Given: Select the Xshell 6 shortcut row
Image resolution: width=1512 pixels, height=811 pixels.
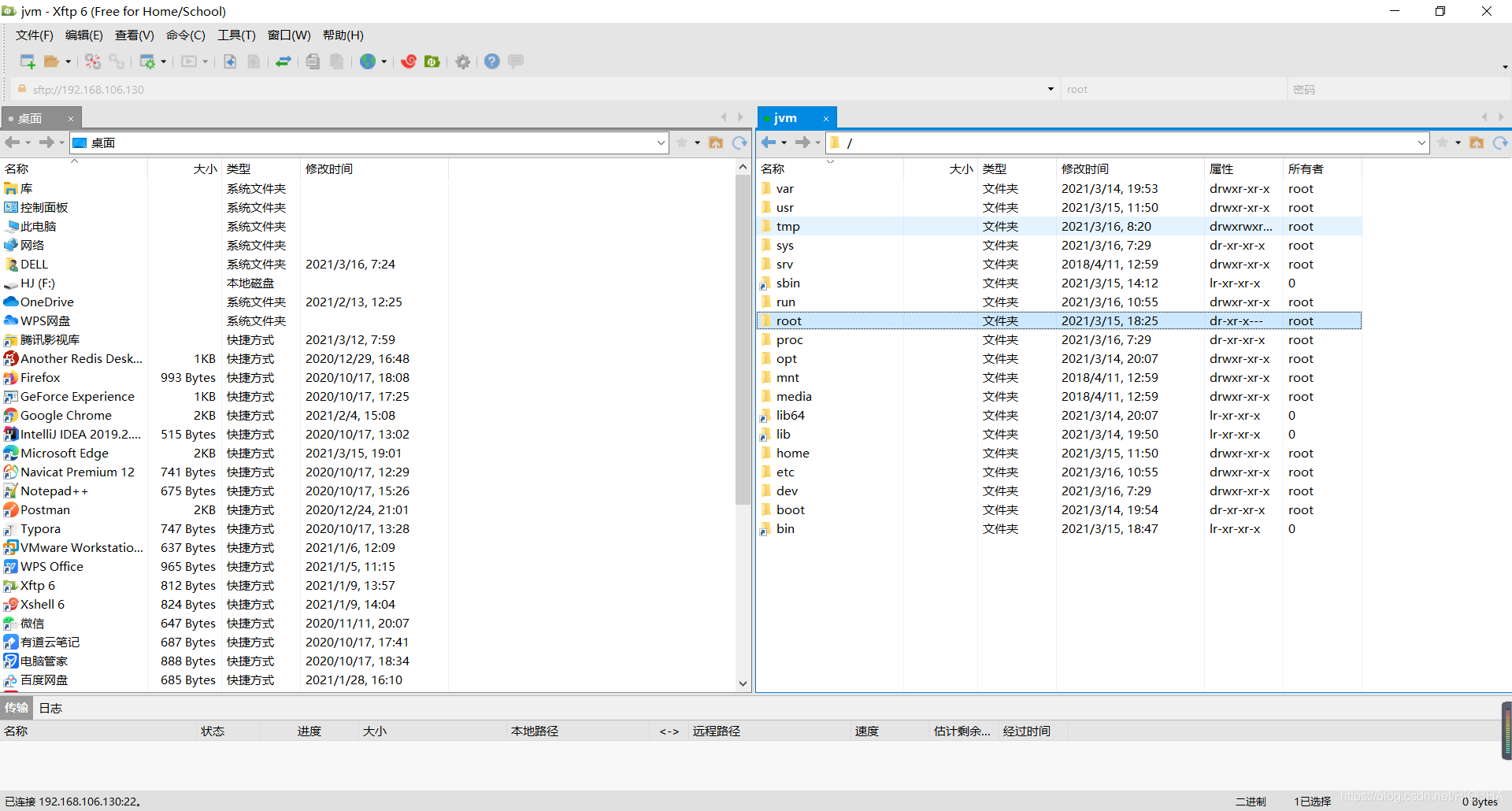Looking at the screenshot, I should (x=224, y=605).
